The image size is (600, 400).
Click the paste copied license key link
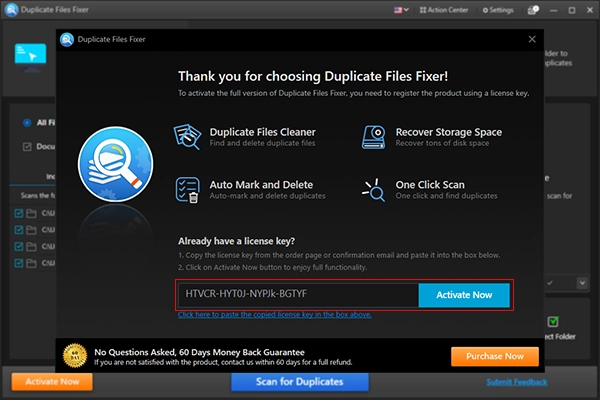pos(275,315)
